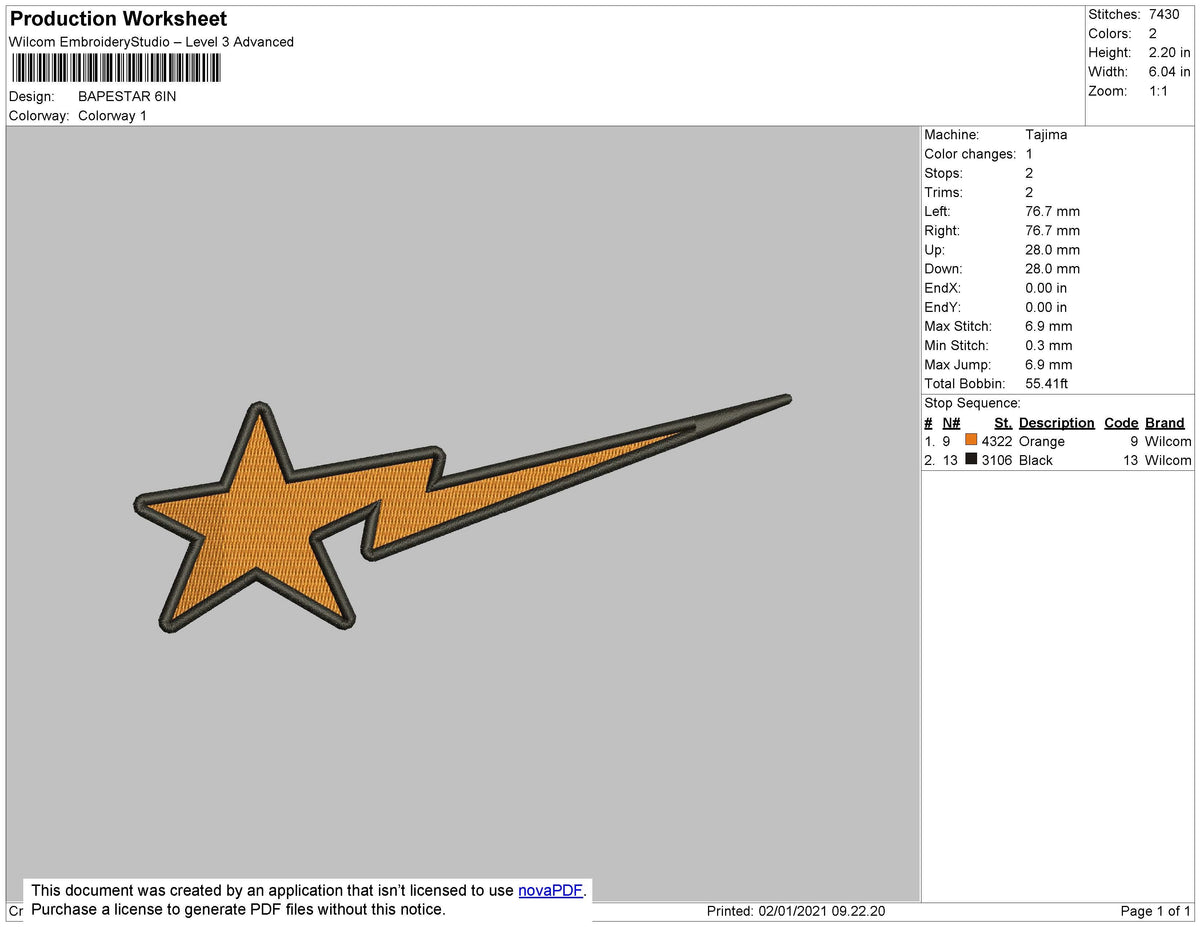This screenshot has width=1200, height=927.
Task: Click the Brand column header
Action: pyautogui.click(x=1165, y=423)
